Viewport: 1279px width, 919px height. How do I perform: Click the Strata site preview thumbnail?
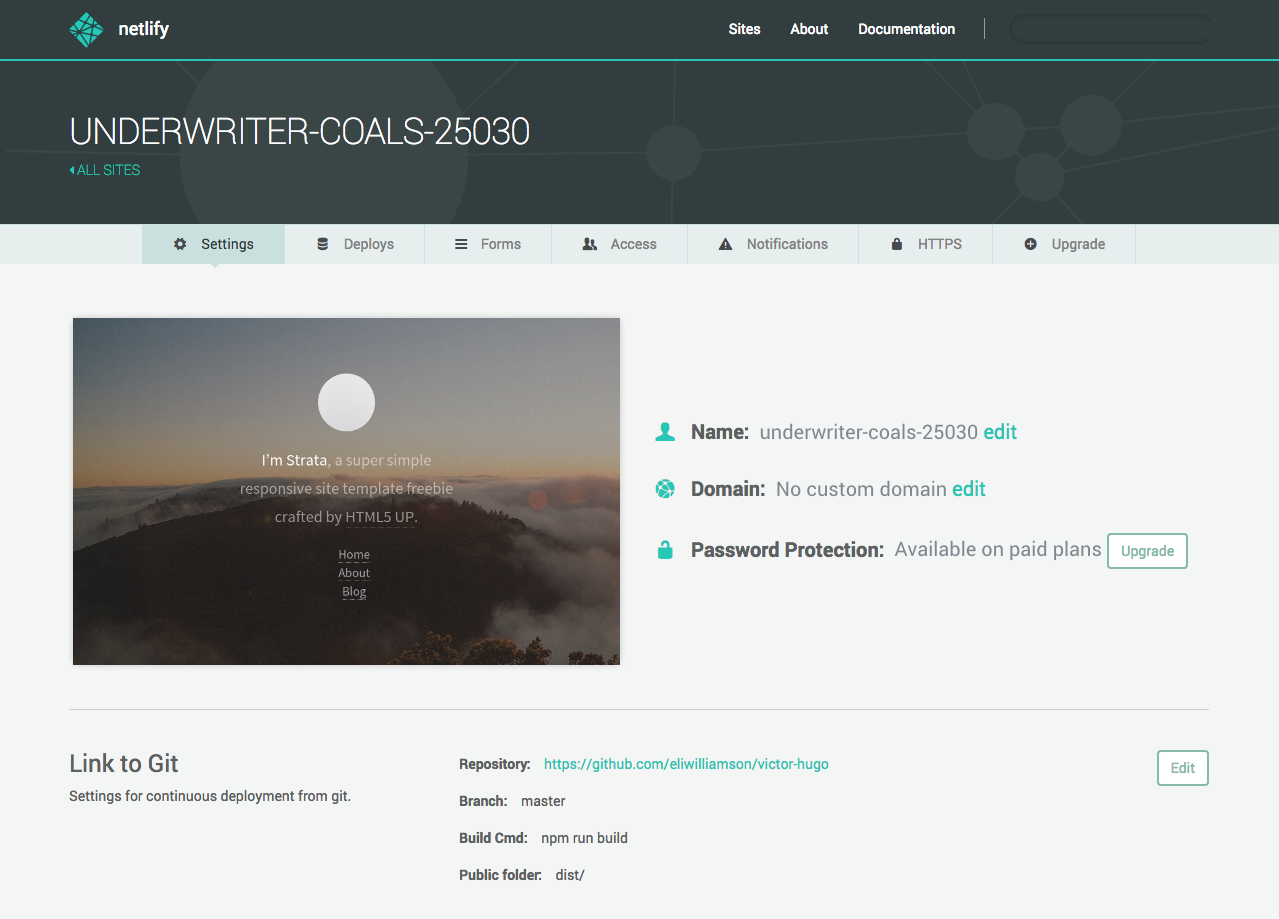point(346,491)
